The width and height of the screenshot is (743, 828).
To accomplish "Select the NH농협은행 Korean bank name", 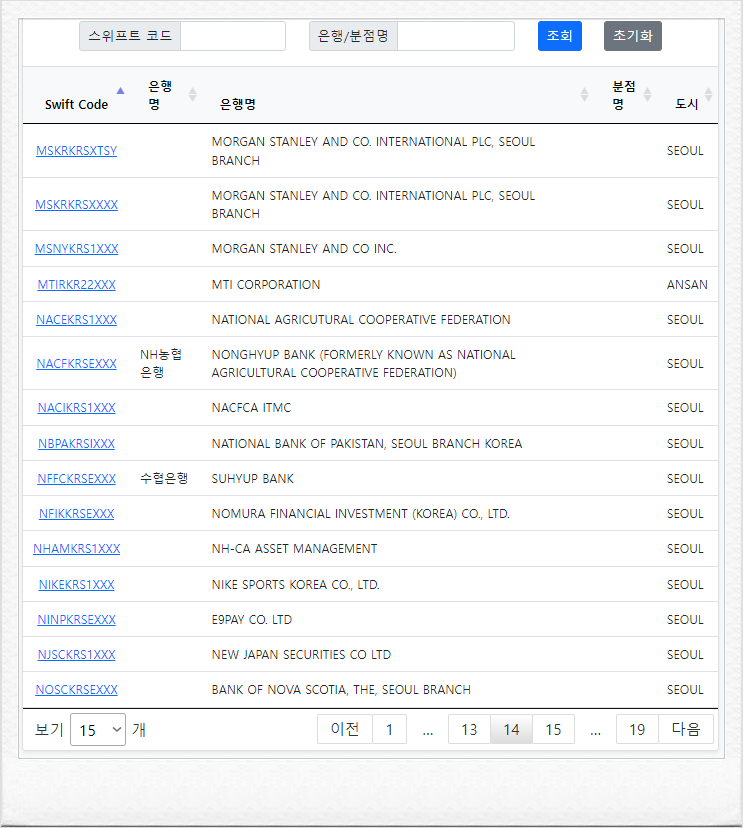I will (161, 363).
